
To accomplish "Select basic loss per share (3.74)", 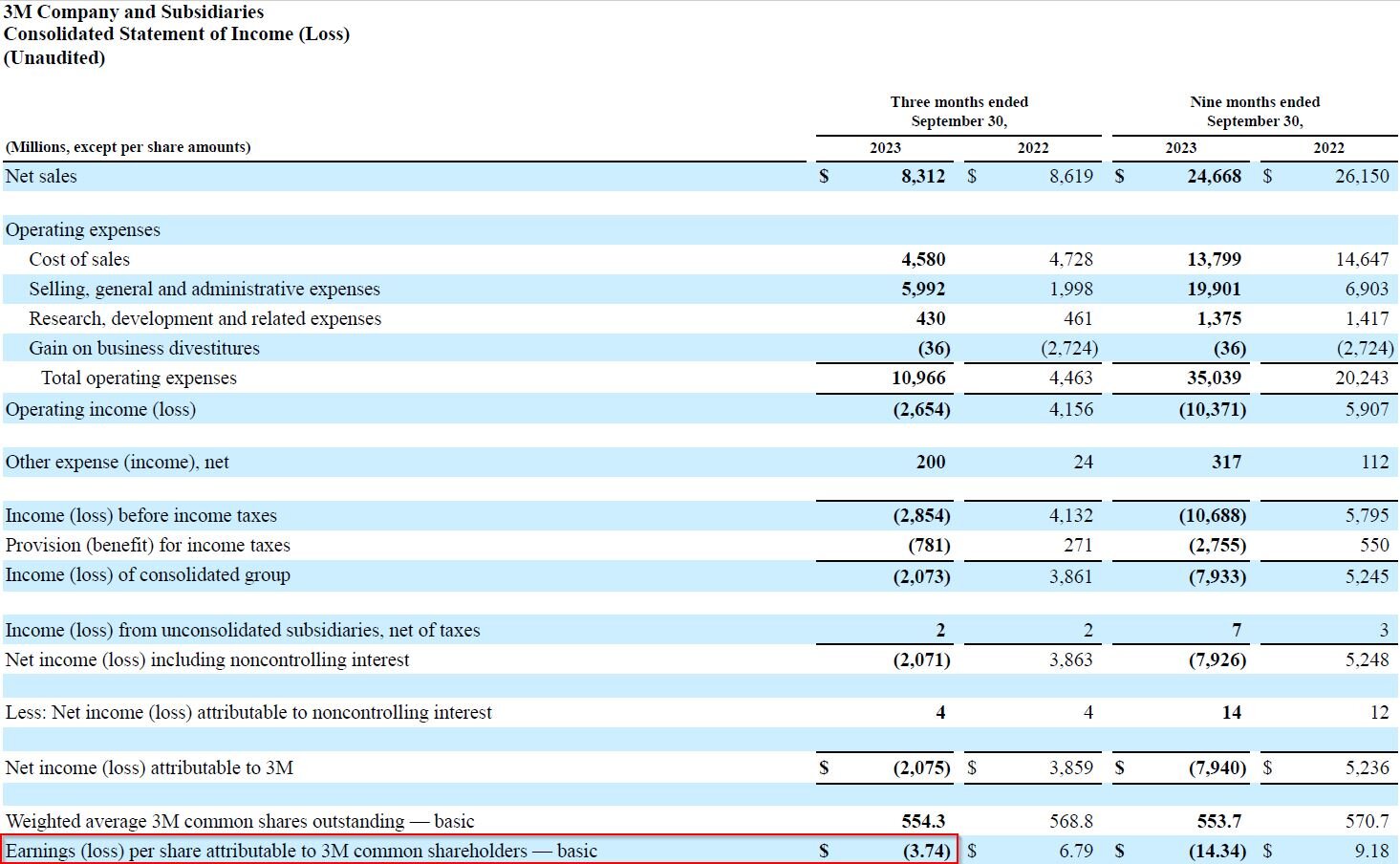I will [927, 851].
